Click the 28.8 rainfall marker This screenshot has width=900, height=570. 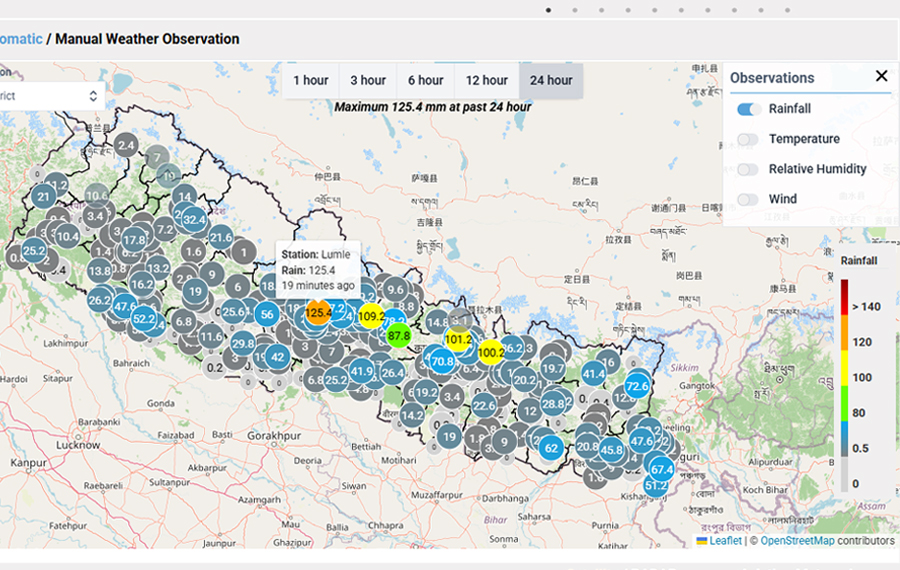pyautogui.click(x=553, y=404)
